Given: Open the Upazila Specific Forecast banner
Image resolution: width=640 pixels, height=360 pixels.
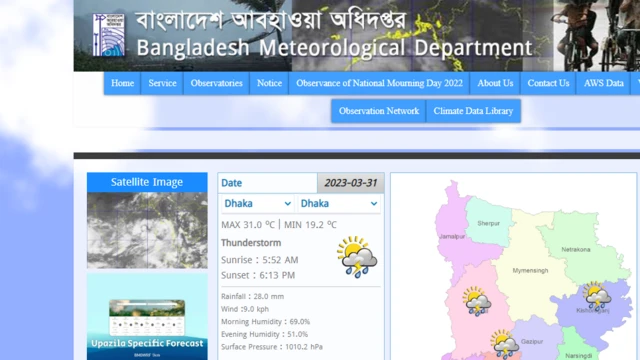Looking at the screenshot, I should pyautogui.click(x=147, y=317).
